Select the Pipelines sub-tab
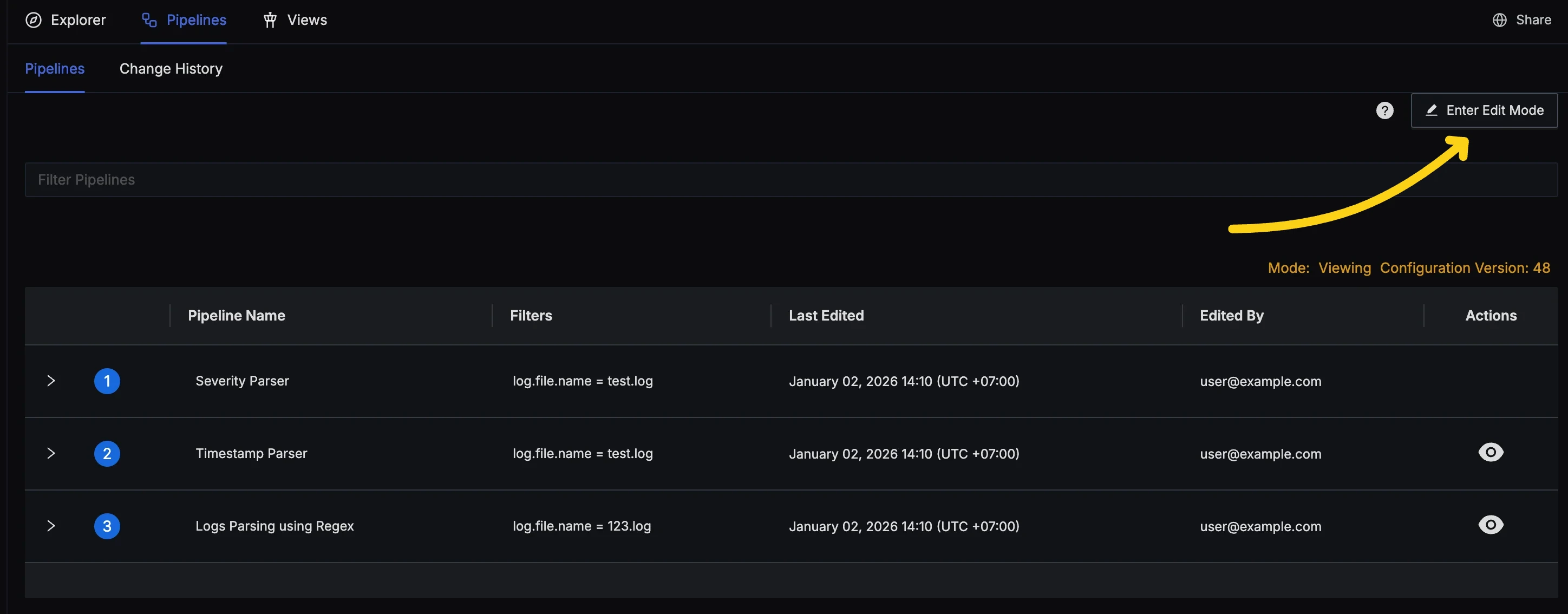Screen dimensions: 1568x614 (x=54, y=69)
